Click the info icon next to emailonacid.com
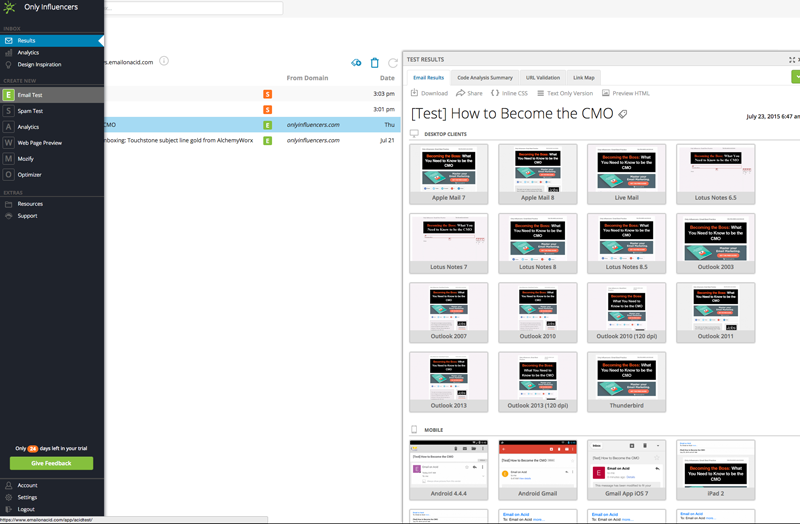Screen dimensions: 800x524 click(164, 61)
